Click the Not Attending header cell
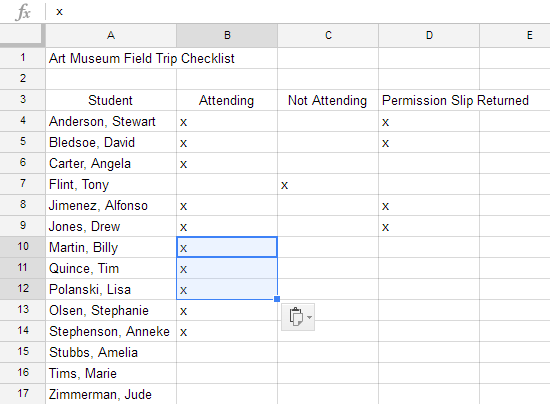 click(328, 100)
